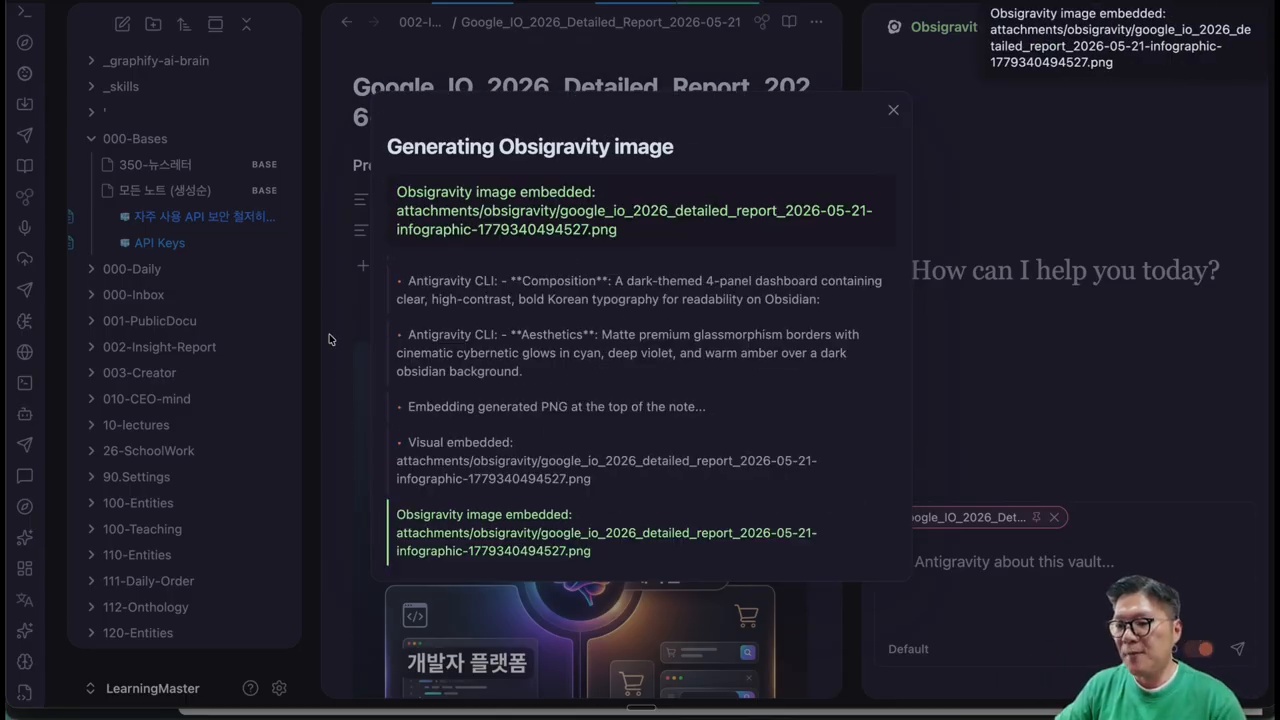Collapse the 000-Bases folder
The image size is (1280, 720).
91,139
